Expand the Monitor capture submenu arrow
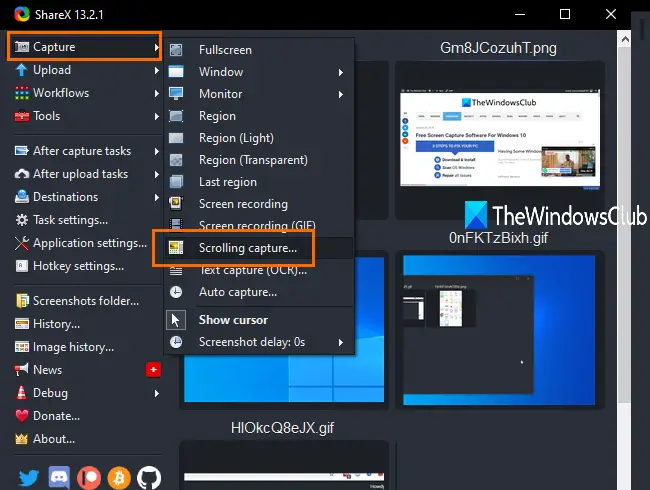Image resolution: width=650 pixels, height=490 pixels. point(341,94)
